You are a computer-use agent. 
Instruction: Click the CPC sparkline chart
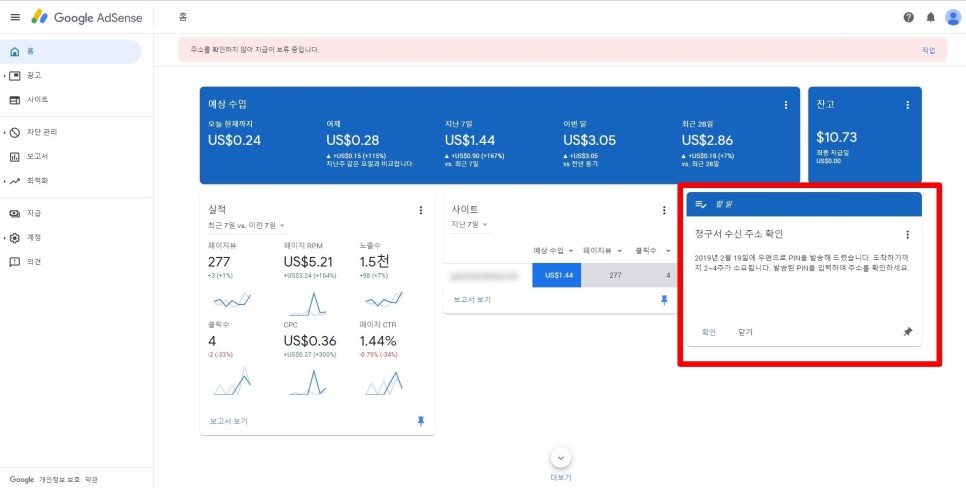[x=307, y=382]
